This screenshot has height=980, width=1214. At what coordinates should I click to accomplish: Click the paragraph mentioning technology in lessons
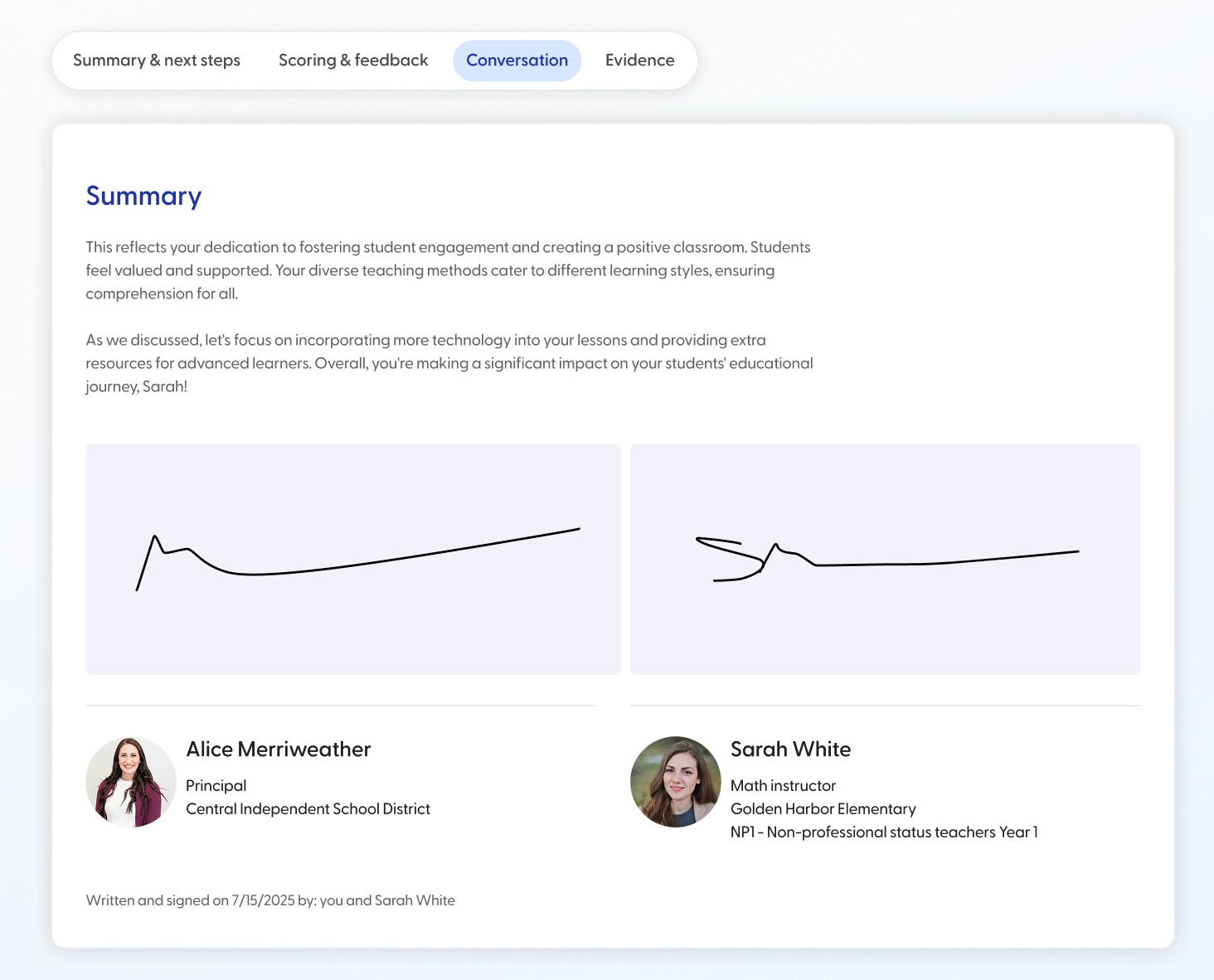[448, 363]
